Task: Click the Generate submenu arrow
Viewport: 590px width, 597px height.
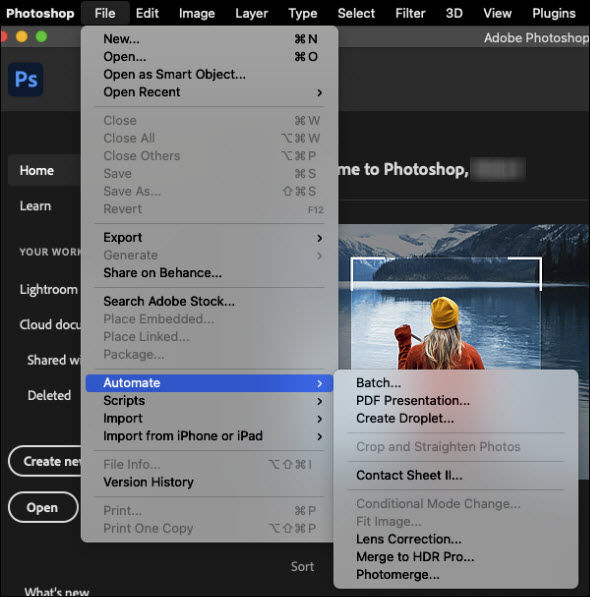Action: tap(319, 255)
